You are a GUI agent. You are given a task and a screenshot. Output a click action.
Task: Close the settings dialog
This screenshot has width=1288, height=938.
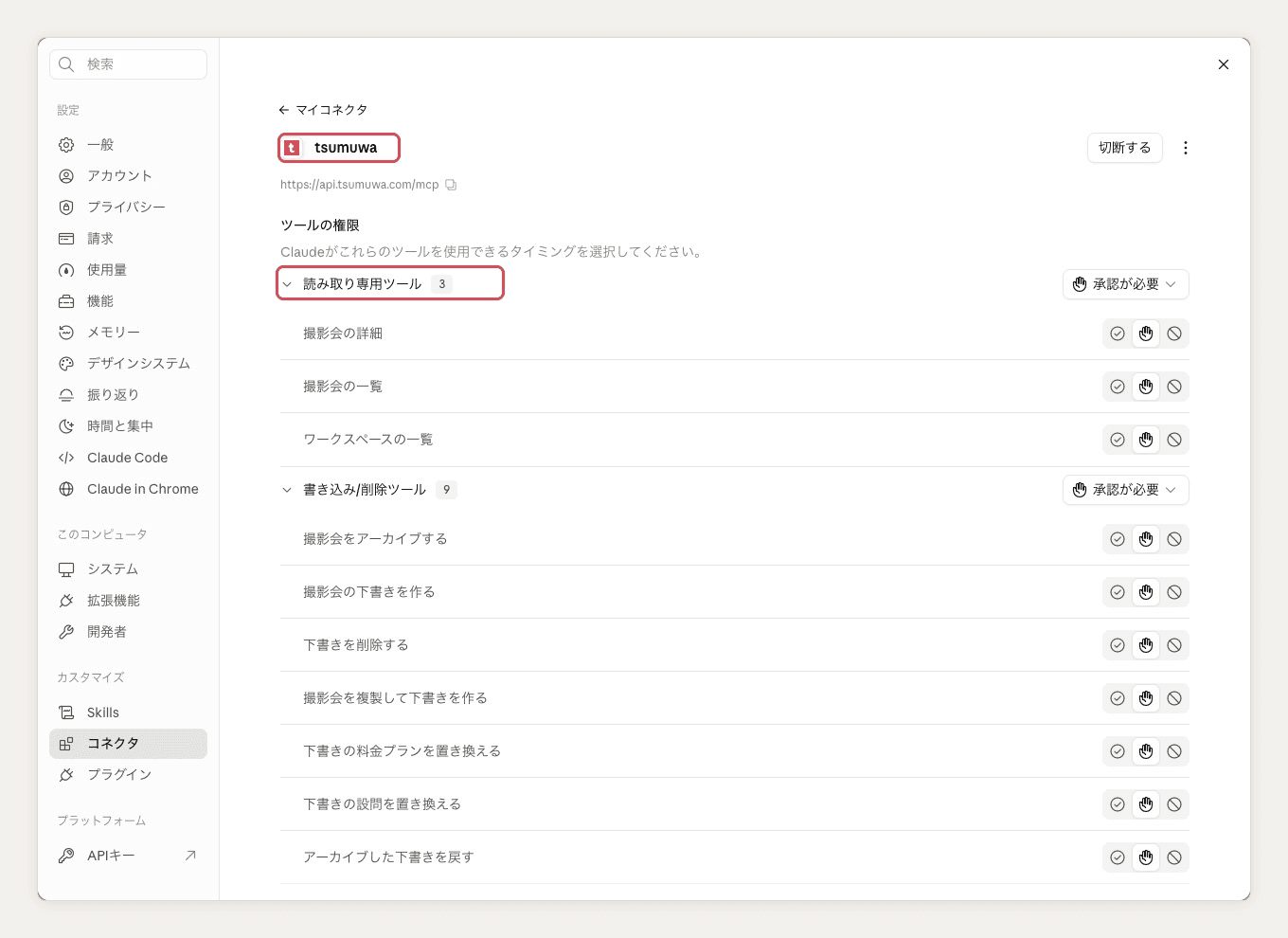point(1224,64)
